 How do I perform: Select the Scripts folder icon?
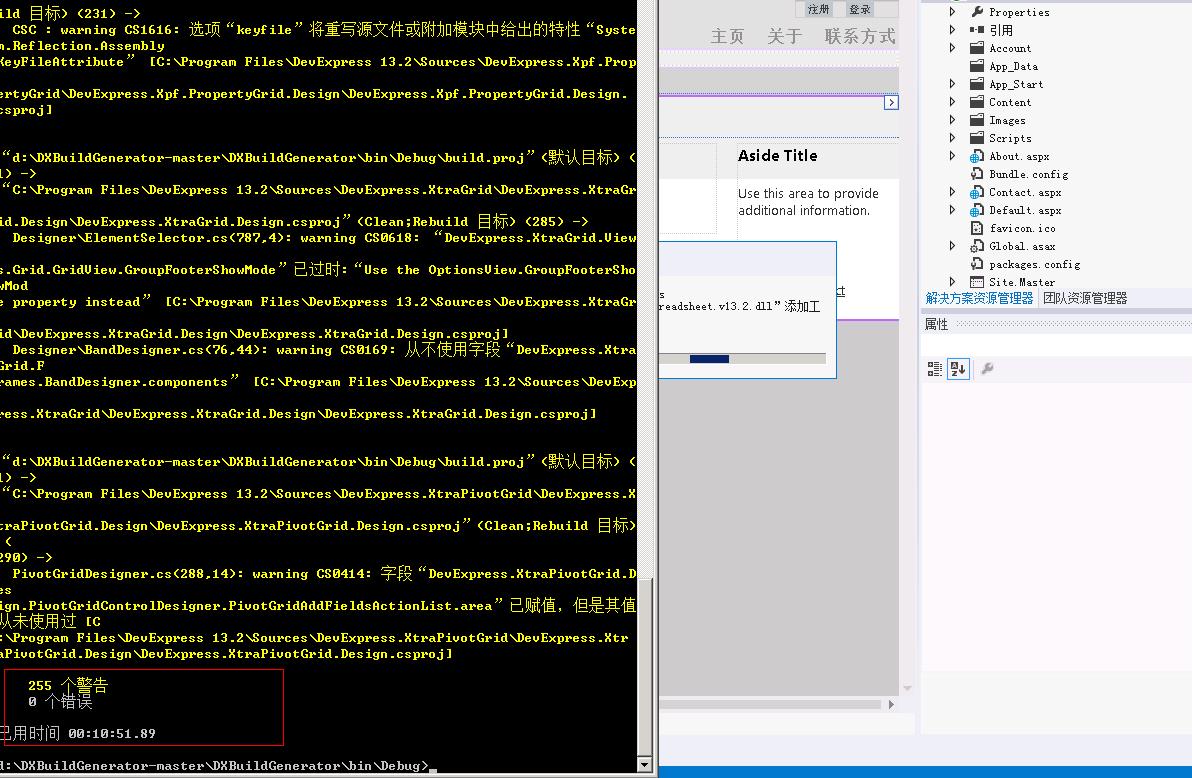coord(977,138)
